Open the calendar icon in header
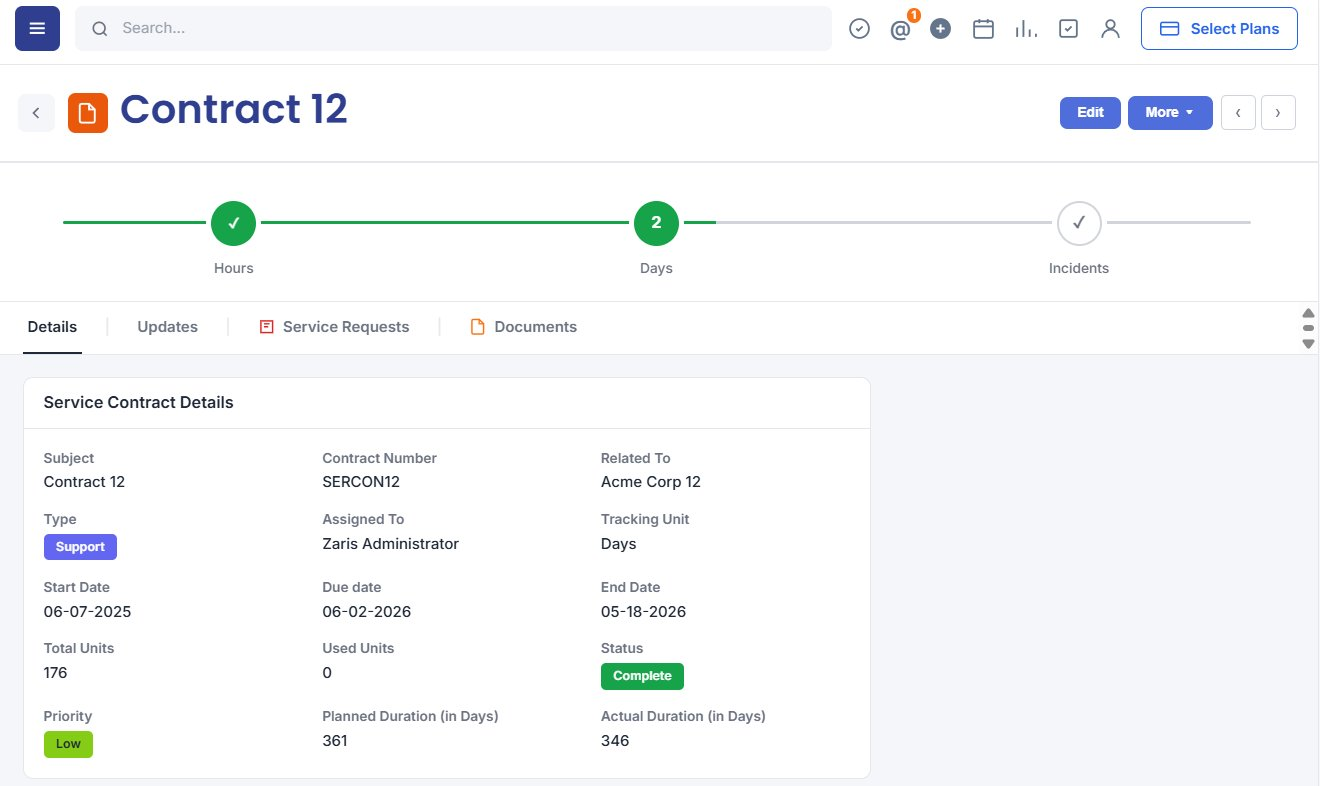 point(983,29)
